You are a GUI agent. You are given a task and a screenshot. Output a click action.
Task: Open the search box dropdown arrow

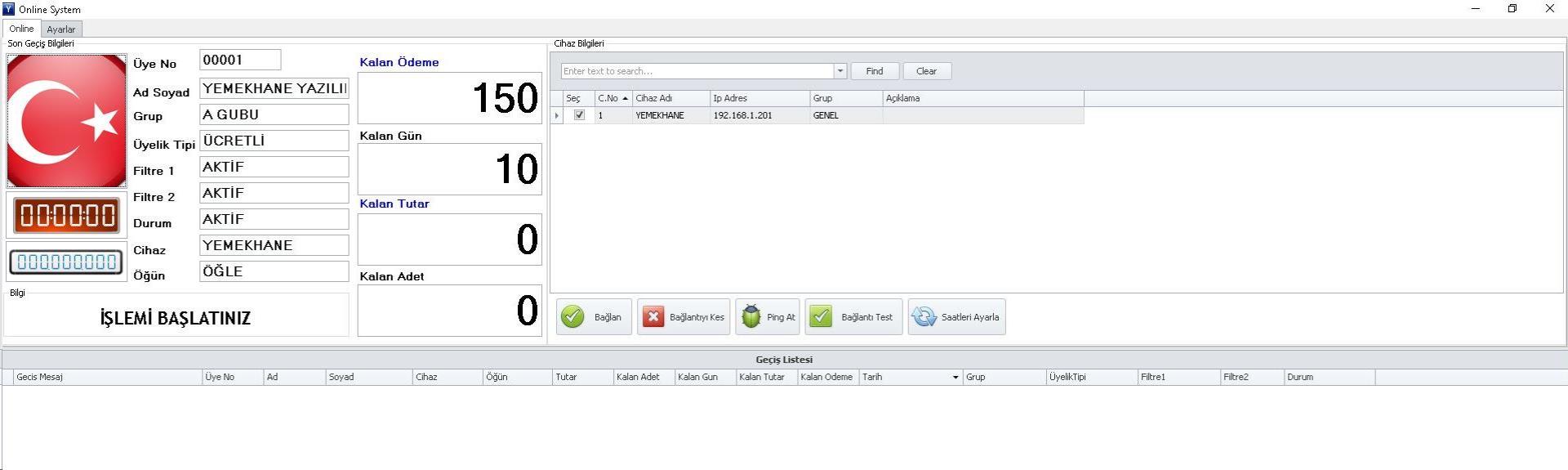click(x=840, y=71)
